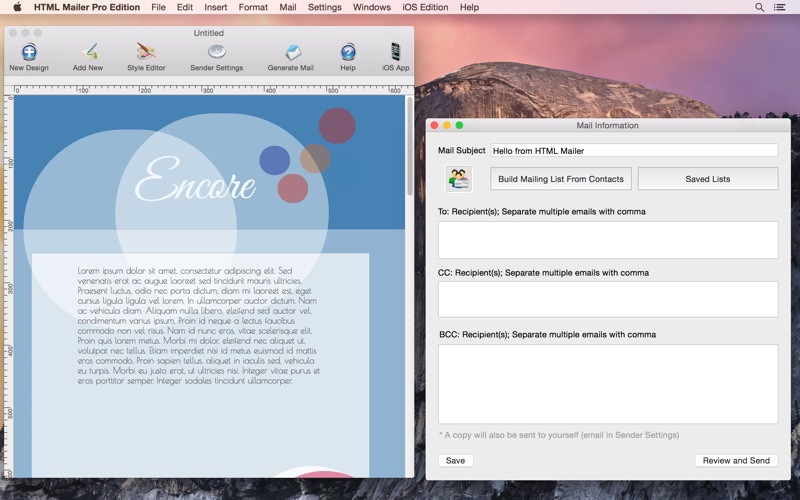
Task: Click the contacts people icon in Mail Information
Action: 459,179
